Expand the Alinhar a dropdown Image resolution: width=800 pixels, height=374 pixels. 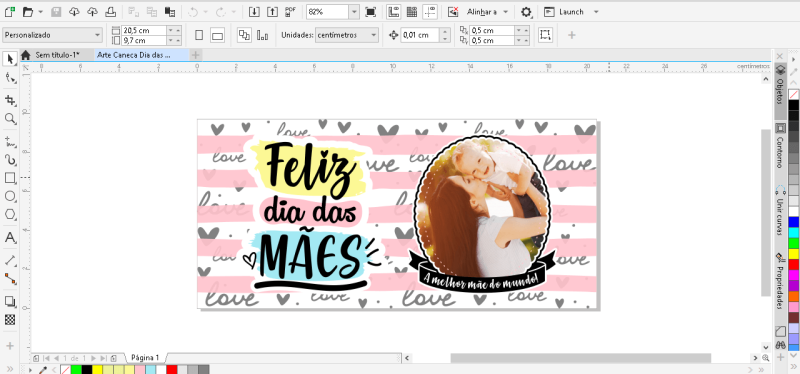tap(505, 12)
